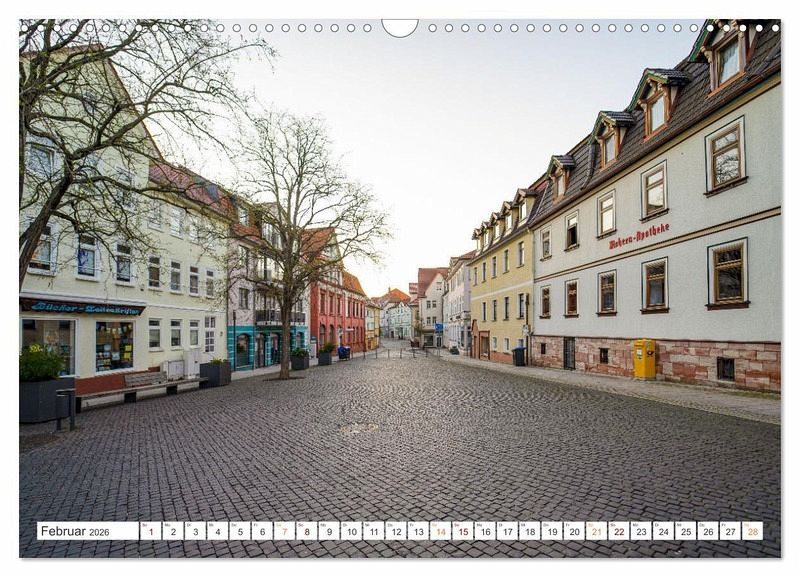800x577 pixels.
Task: Select day 1 in the calendar strip
Action: (x=150, y=531)
